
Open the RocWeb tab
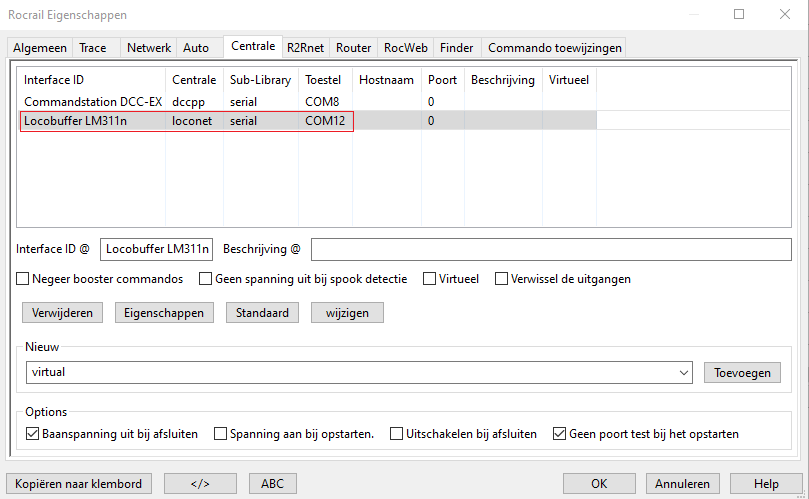pos(406,48)
